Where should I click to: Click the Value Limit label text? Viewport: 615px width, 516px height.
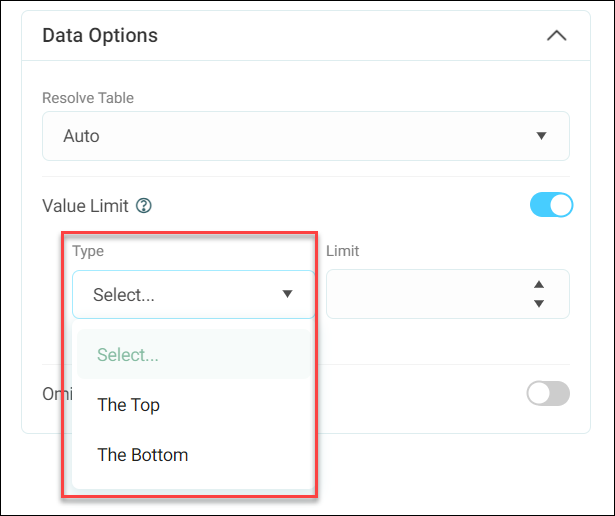click(x=85, y=206)
